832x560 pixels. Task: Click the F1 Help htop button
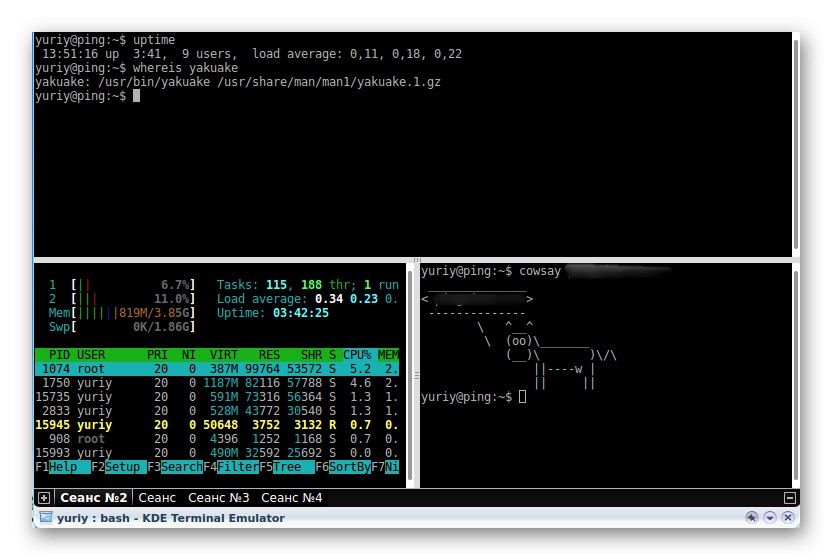[x=63, y=467]
